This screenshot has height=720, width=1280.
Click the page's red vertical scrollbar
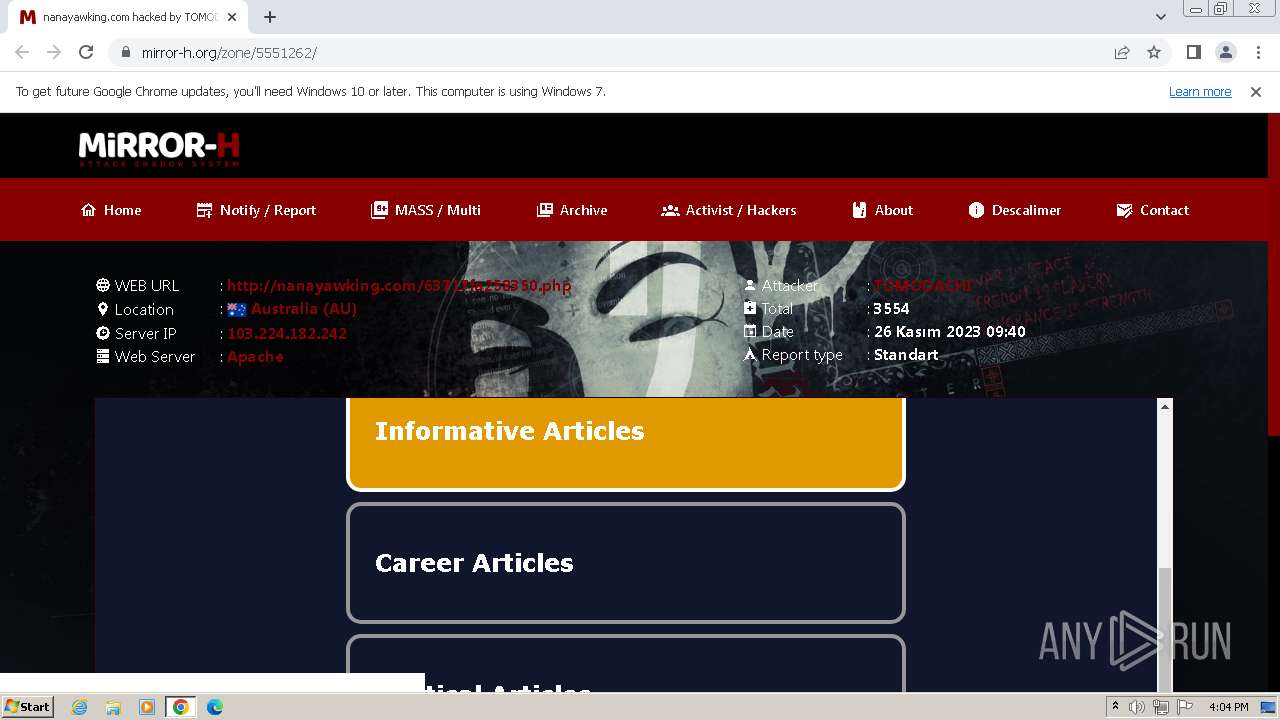click(x=1273, y=275)
